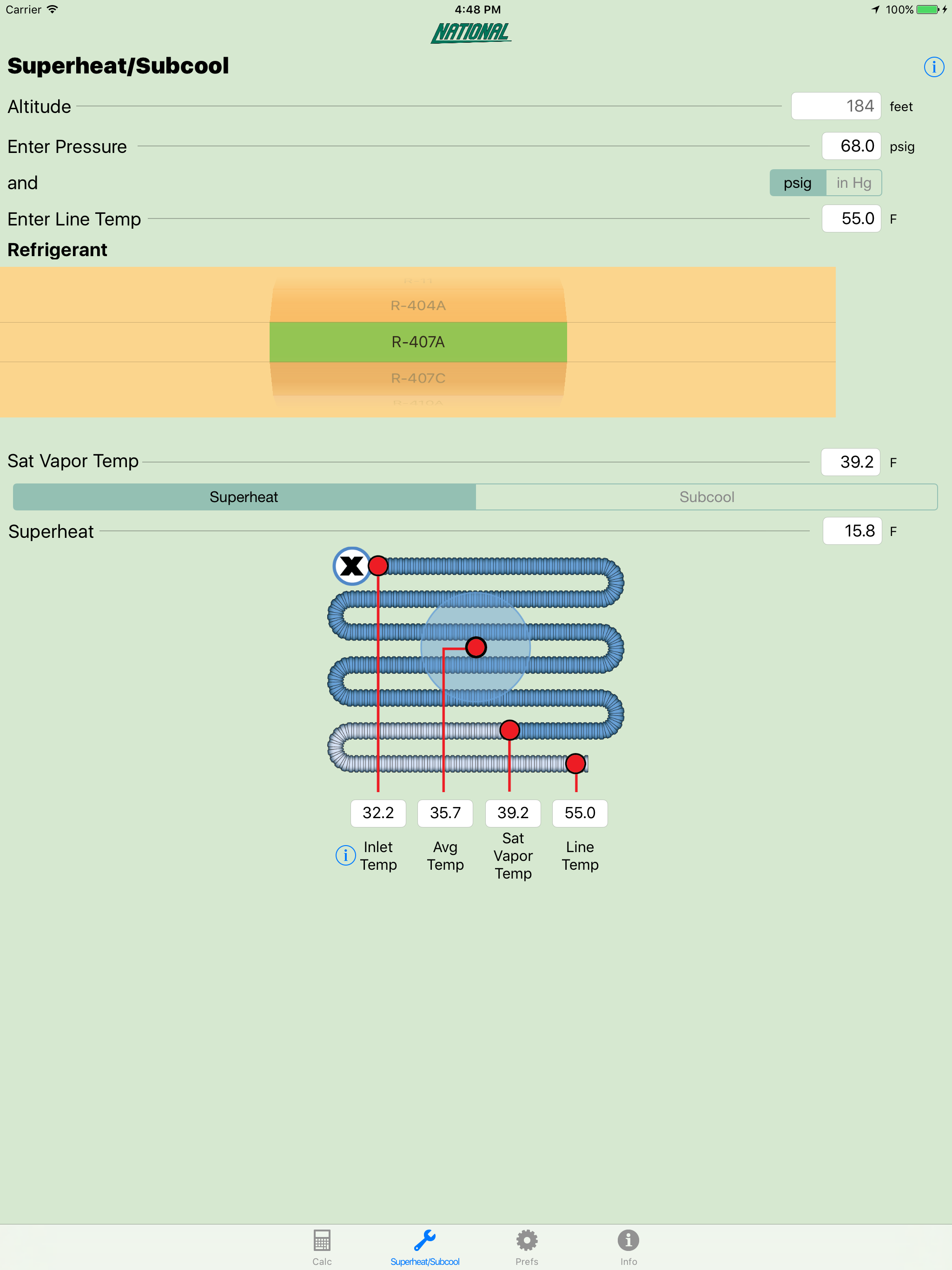The width and height of the screenshot is (952, 1270).
Task: Tap the info icon next to Inlet Temp
Action: pos(345,855)
